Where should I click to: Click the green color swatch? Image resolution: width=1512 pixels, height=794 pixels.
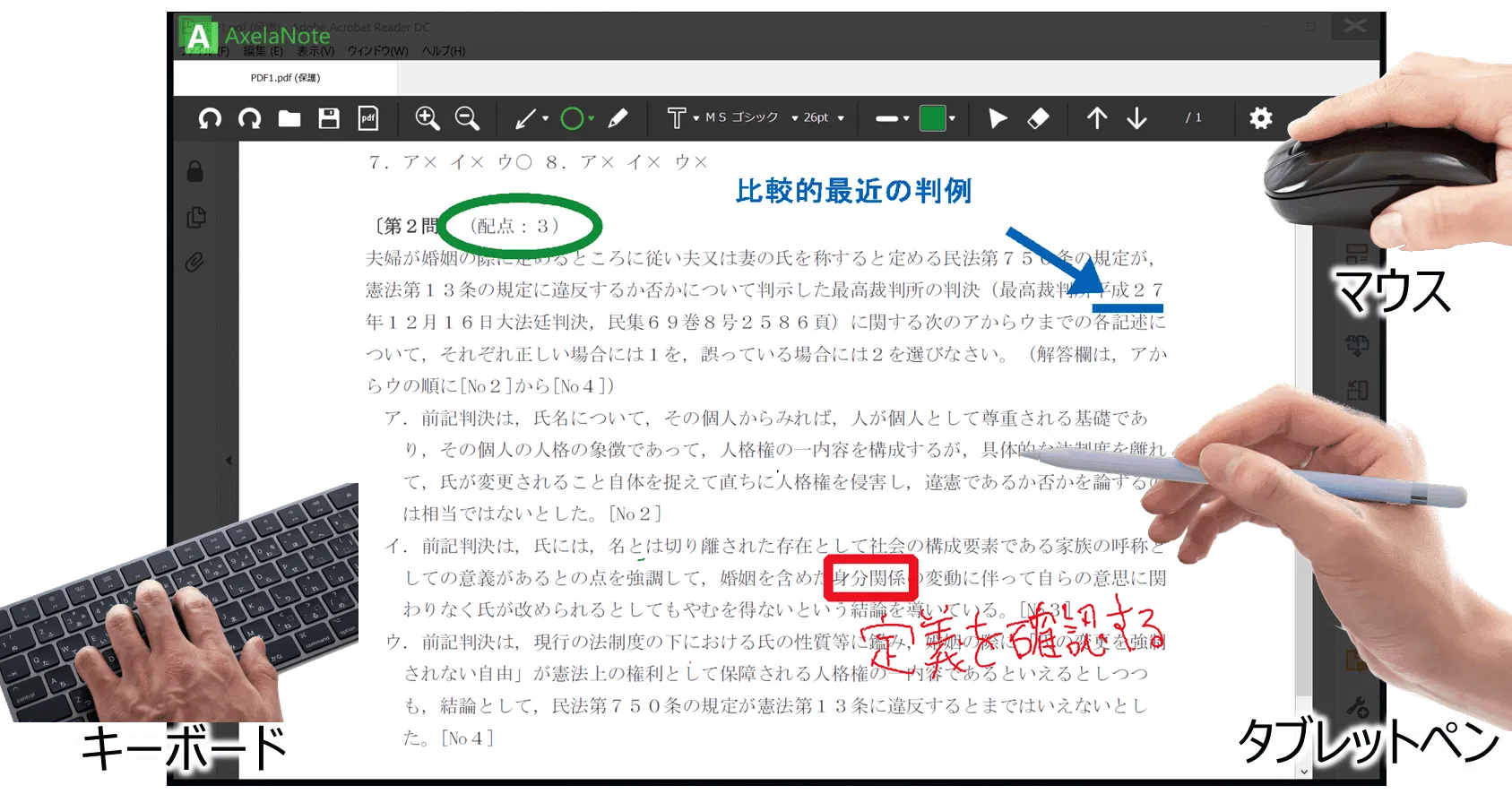click(x=932, y=118)
